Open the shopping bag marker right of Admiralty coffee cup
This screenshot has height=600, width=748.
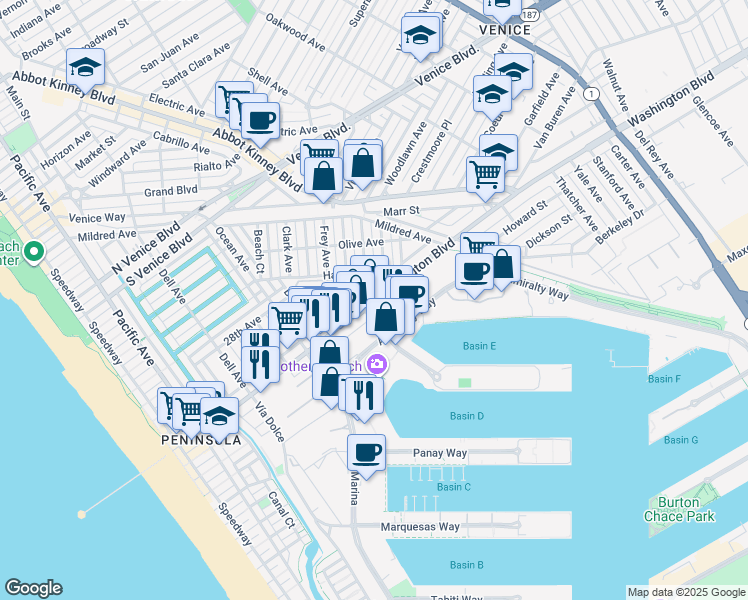(503, 265)
